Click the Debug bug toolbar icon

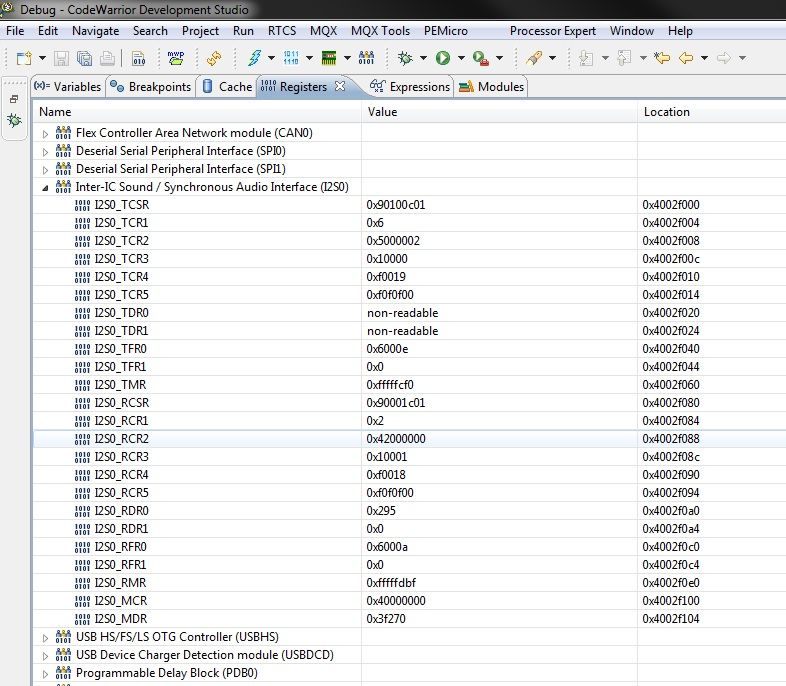[x=405, y=58]
